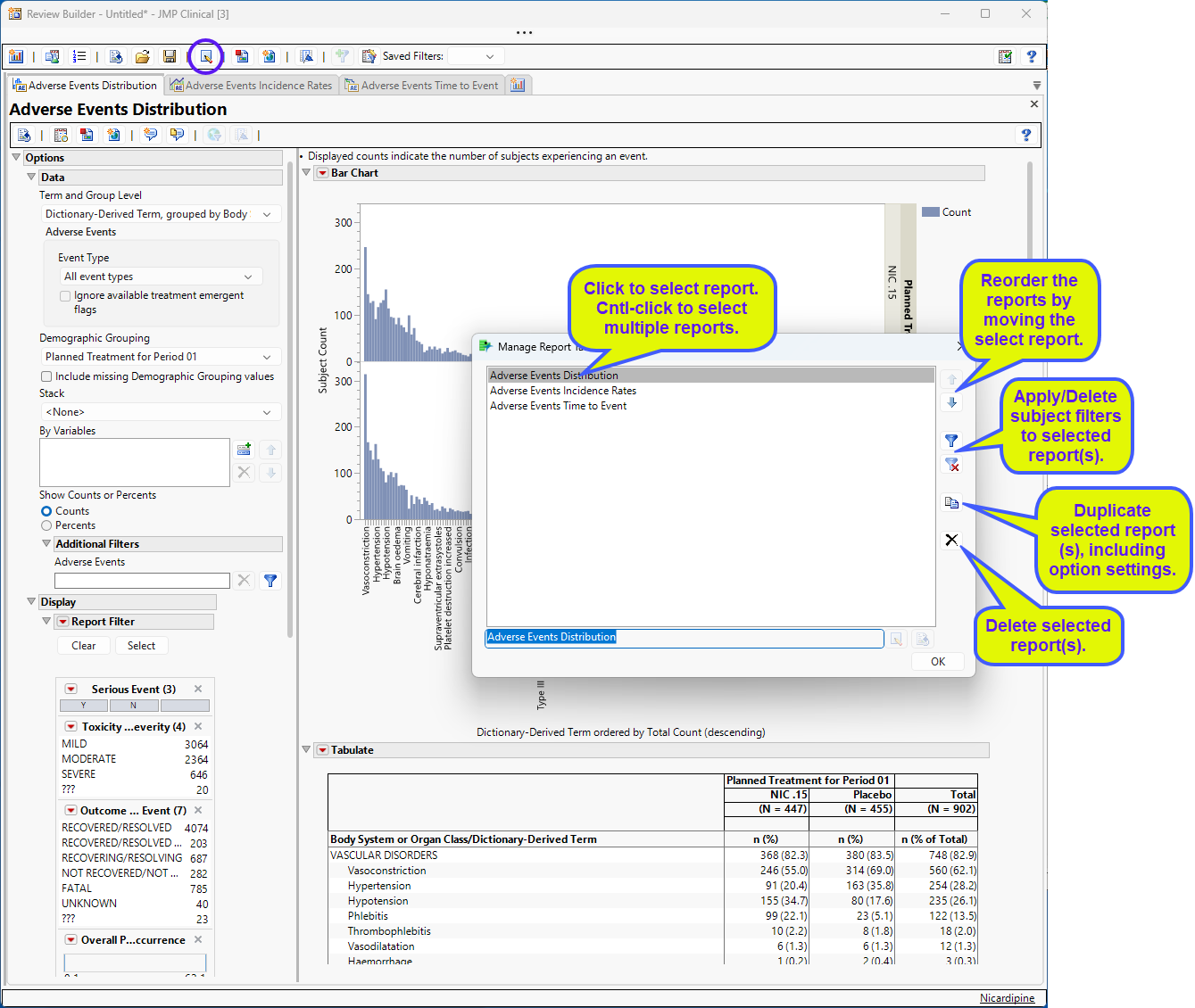
Task: Switch to Adverse Events Incidence Rates tab
Action: click(x=252, y=86)
